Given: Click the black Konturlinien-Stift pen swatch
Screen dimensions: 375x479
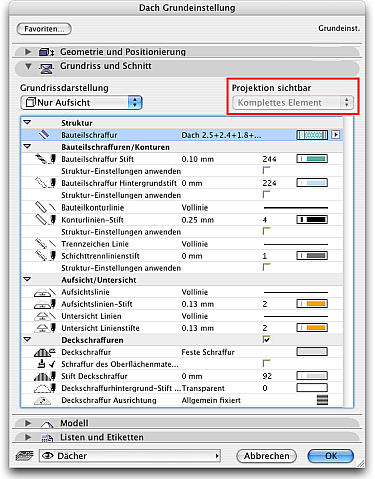Looking at the screenshot, I should (x=312, y=219).
